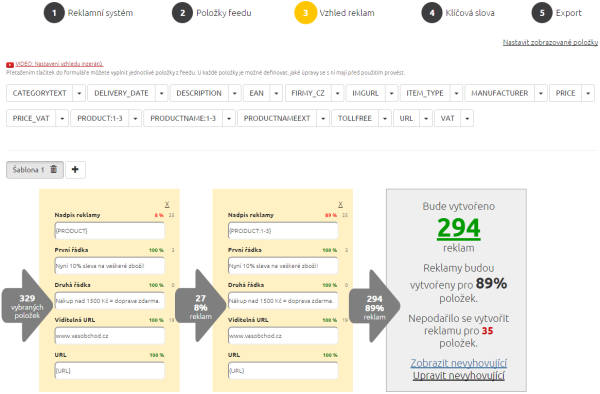Screen dimensions: 600x394
Task: Edit Nadpis reklamy field containing {PRODUCT}
Action: coord(109,231)
